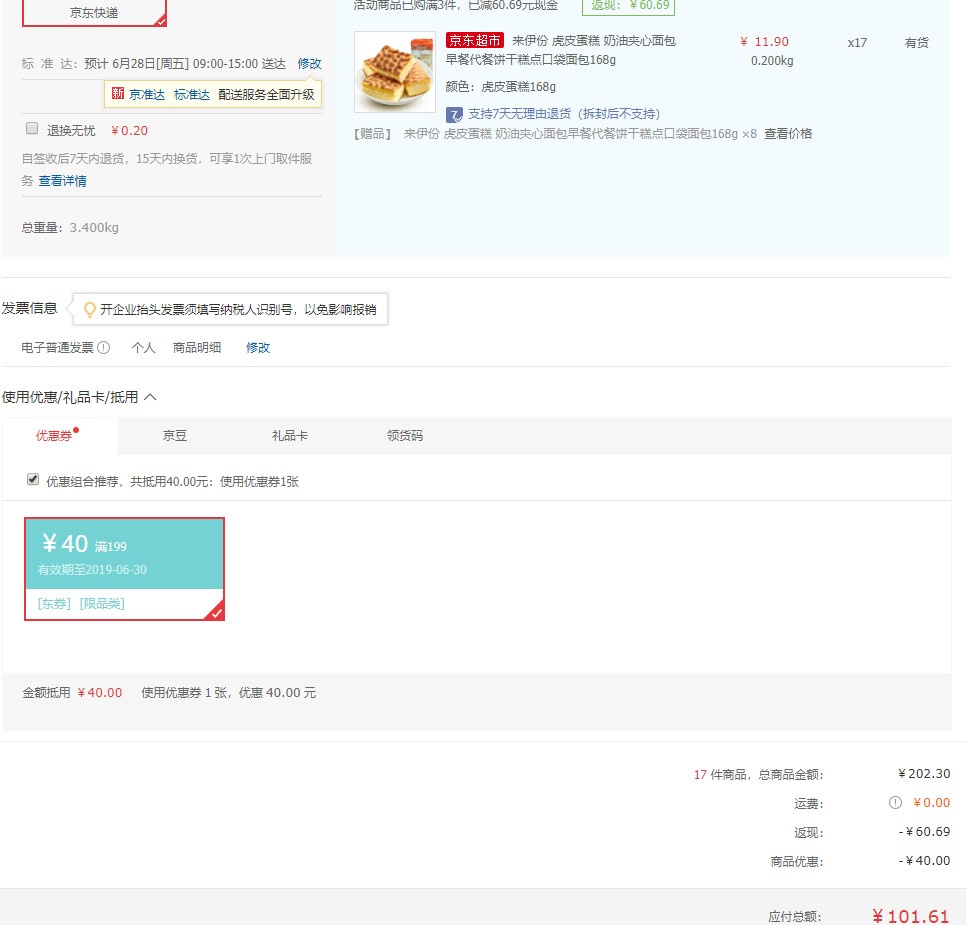Switch to the 领货码 tab
This screenshot has height=925, width=966.
coord(405,436)
